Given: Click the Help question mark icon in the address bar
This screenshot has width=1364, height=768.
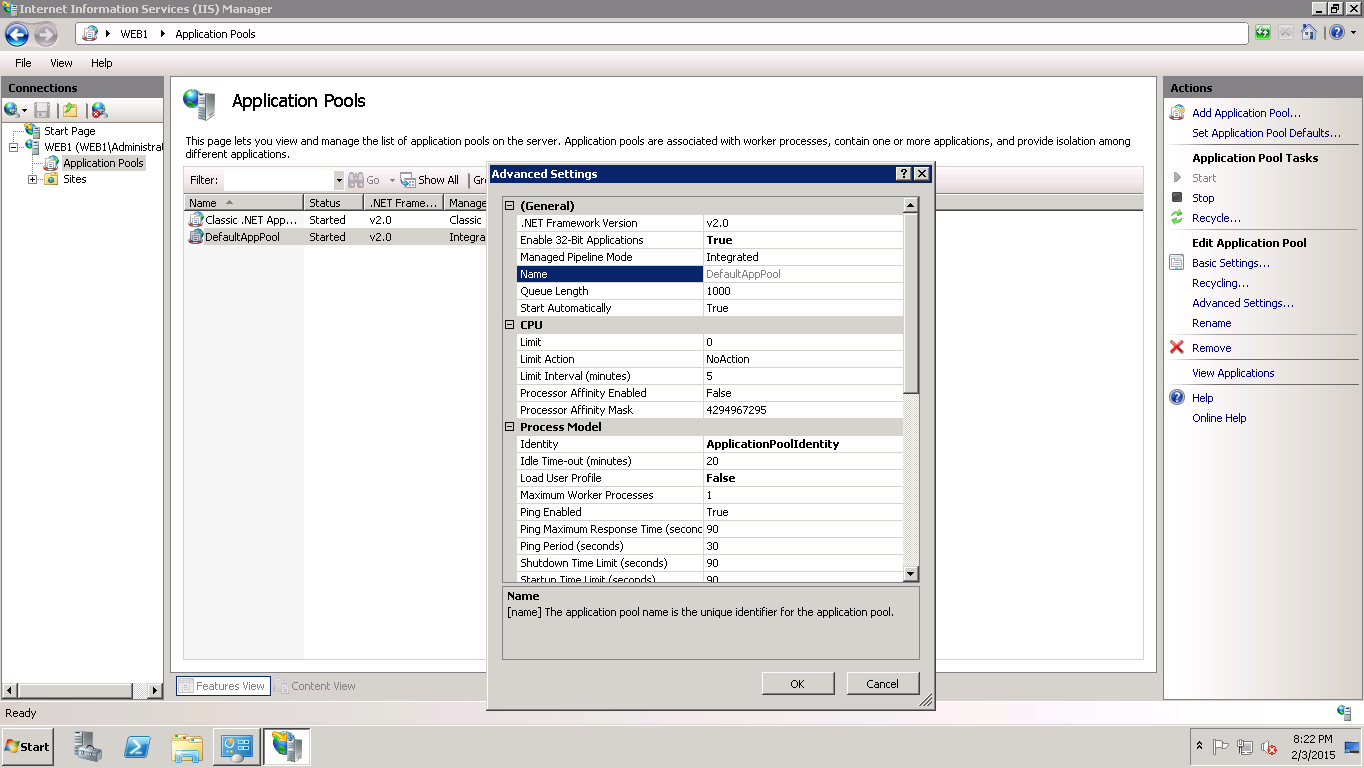Looking at the screenshot, I should [x=1337, y=33].
